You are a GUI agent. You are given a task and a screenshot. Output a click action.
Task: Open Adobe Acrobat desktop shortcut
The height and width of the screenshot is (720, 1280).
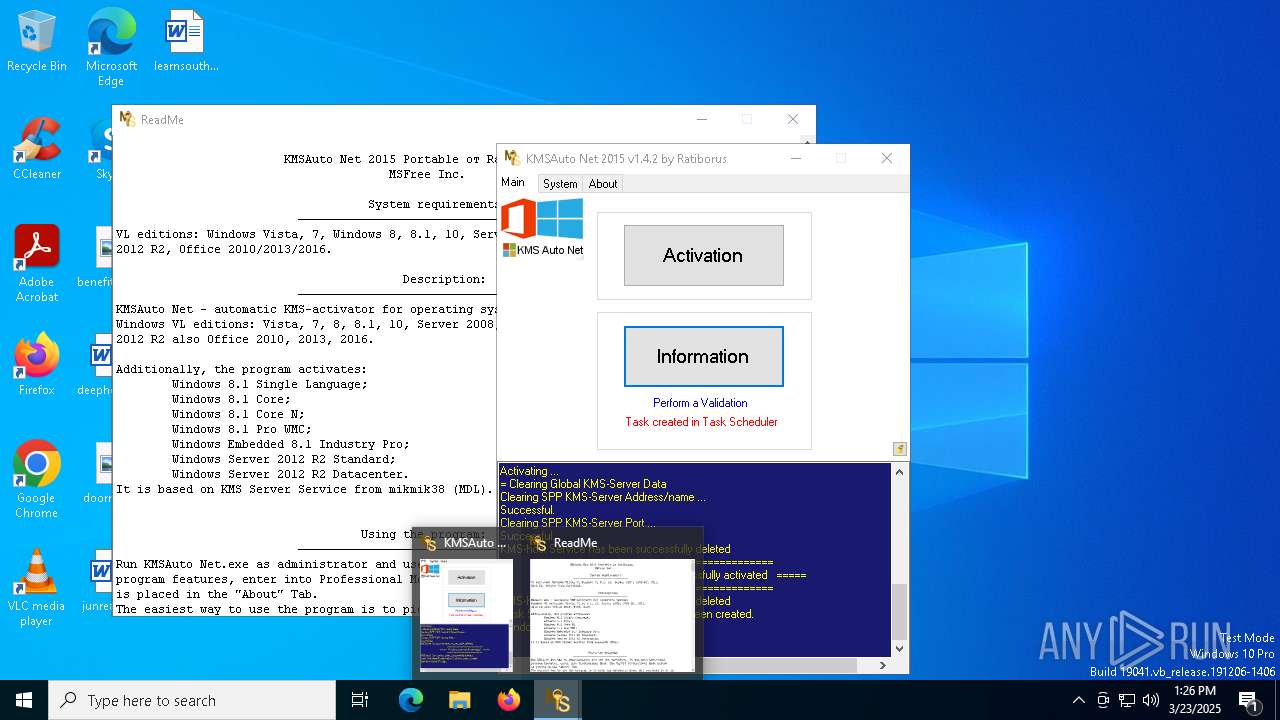click(37, 264)
